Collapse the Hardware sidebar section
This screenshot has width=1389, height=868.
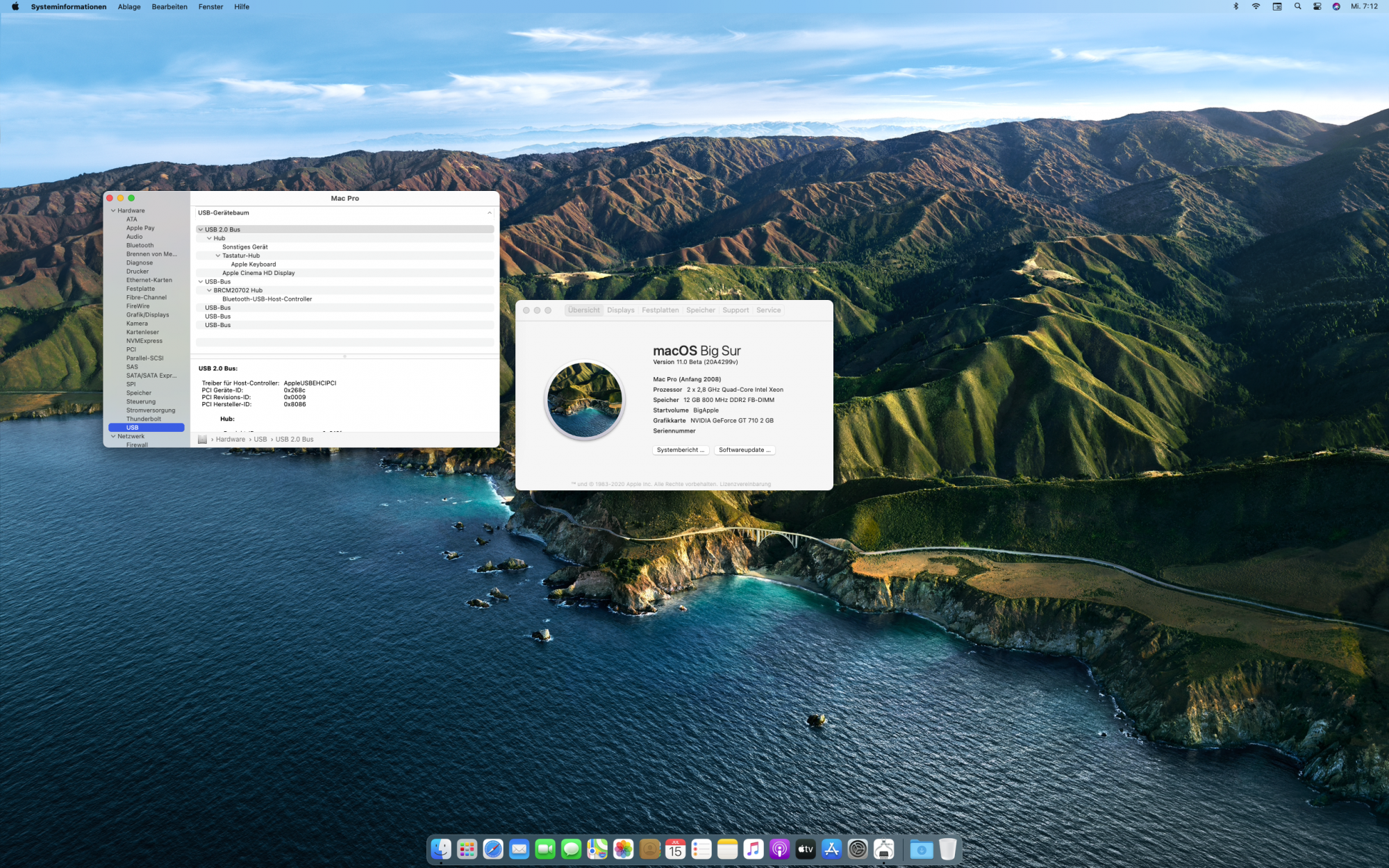(x=113, y=210)
